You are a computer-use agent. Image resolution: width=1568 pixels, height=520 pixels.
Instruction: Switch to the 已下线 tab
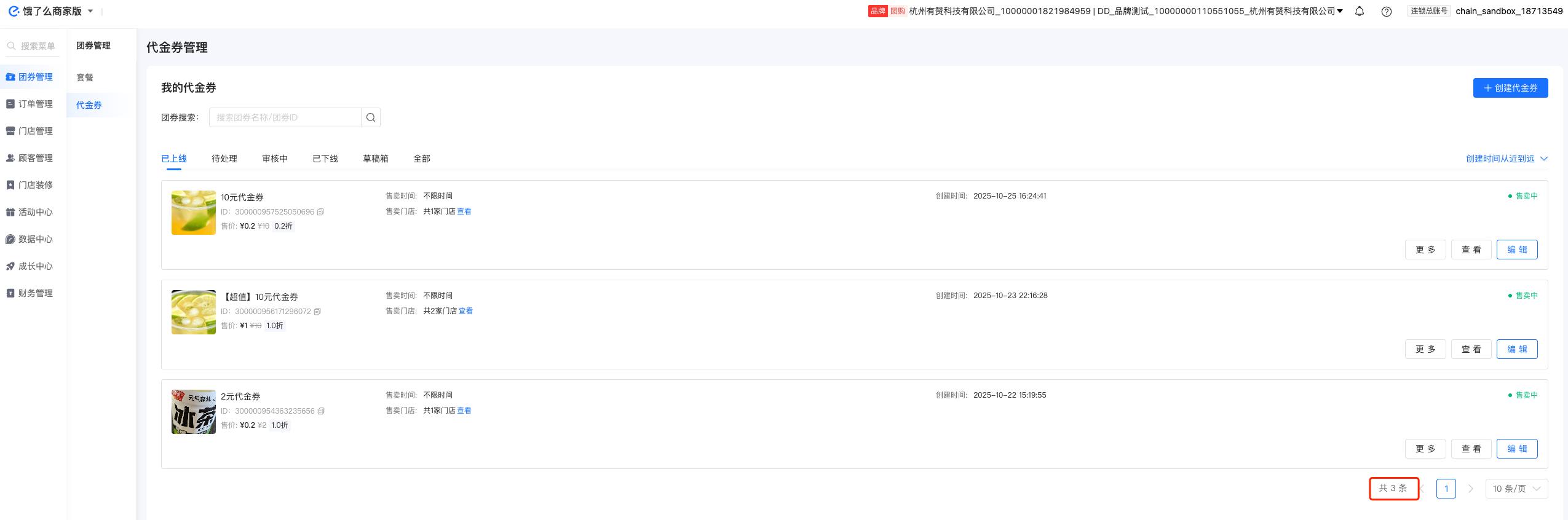pos(325,159)
